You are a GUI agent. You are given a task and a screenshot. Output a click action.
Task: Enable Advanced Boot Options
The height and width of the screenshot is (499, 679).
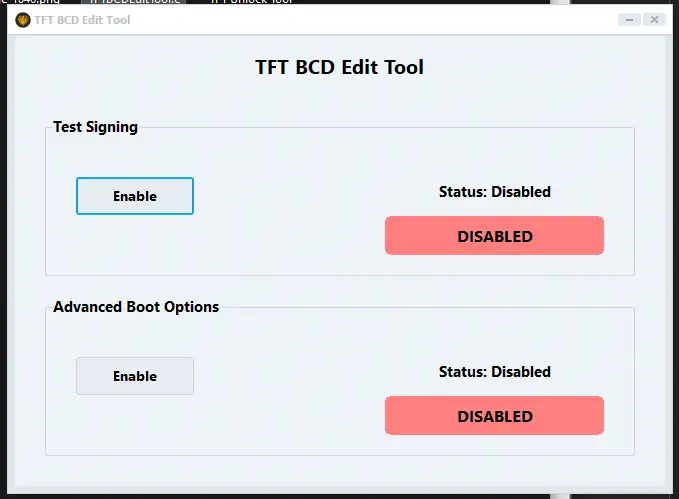(135, 376)
